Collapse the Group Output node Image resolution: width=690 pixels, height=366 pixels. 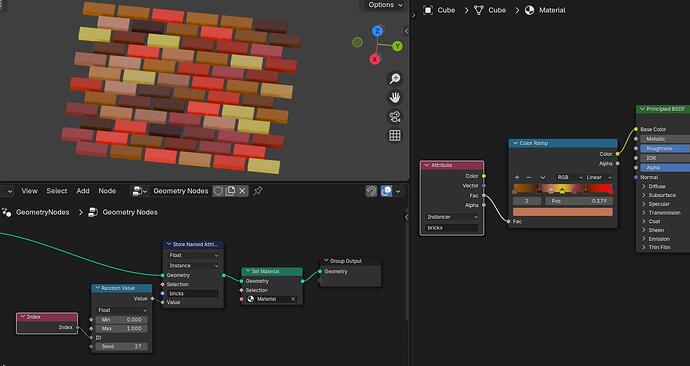[327, 261]
